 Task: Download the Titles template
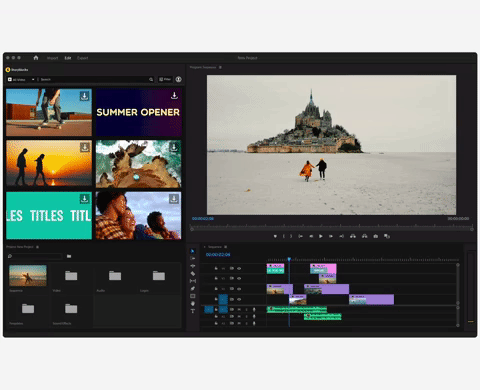[x=84, y=199]
